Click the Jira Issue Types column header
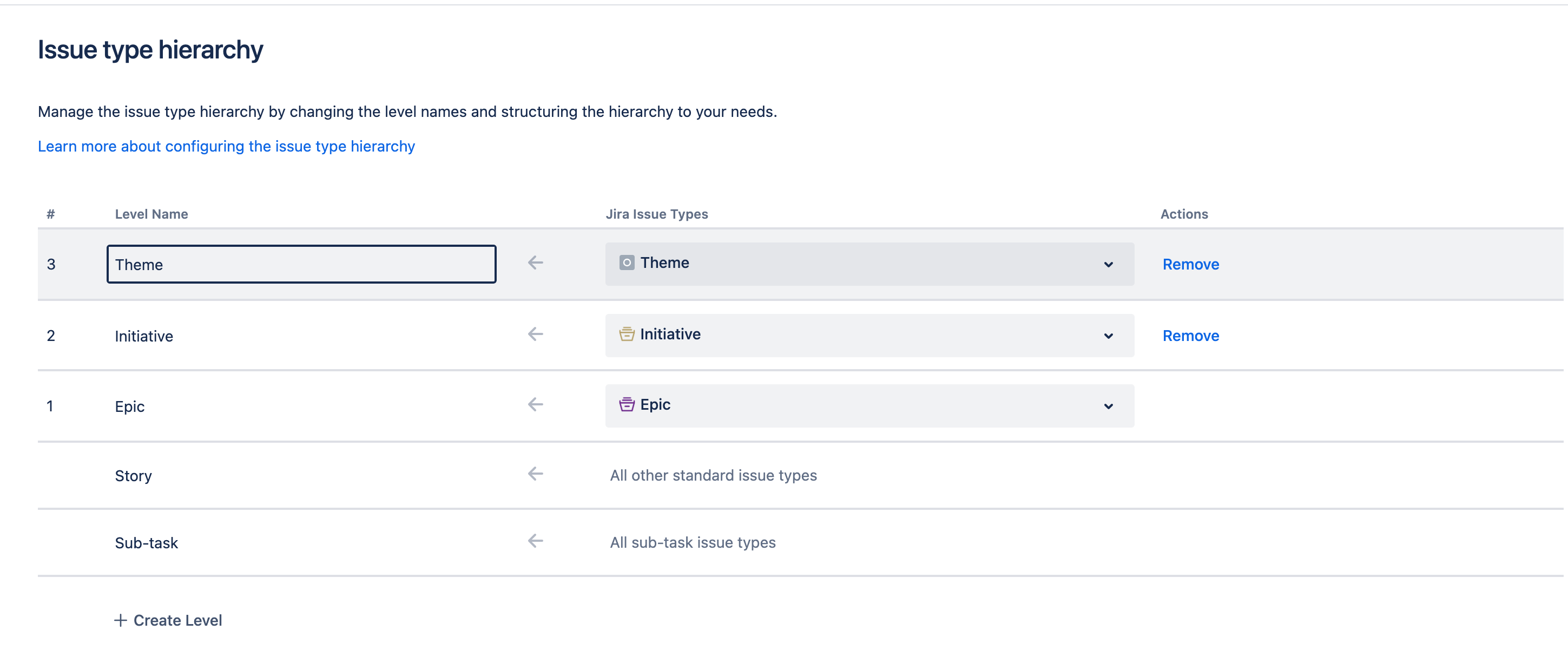1568x656 pixels. (657, 214)
